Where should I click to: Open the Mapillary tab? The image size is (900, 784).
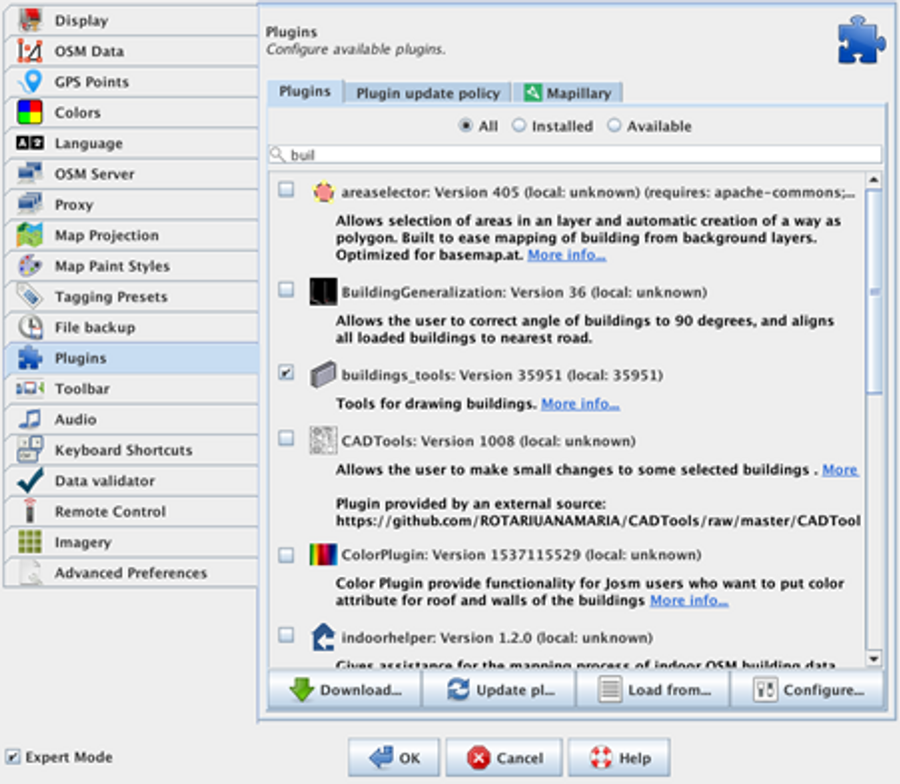coord(567,93)
